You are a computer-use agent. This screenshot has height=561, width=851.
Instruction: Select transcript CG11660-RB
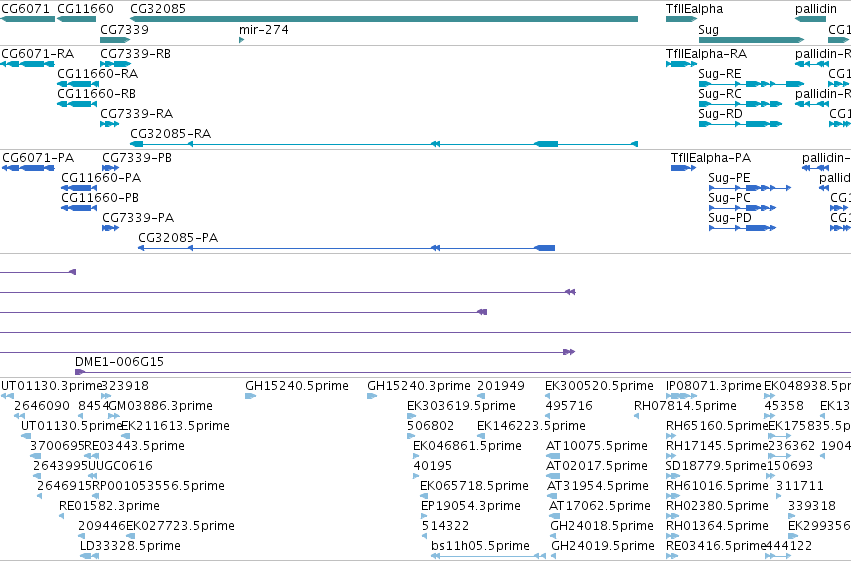(x=96, y=93)
